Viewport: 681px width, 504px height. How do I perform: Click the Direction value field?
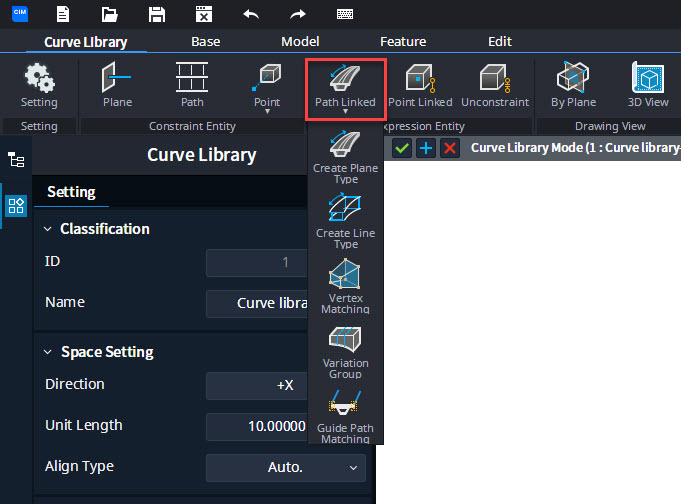257,385
